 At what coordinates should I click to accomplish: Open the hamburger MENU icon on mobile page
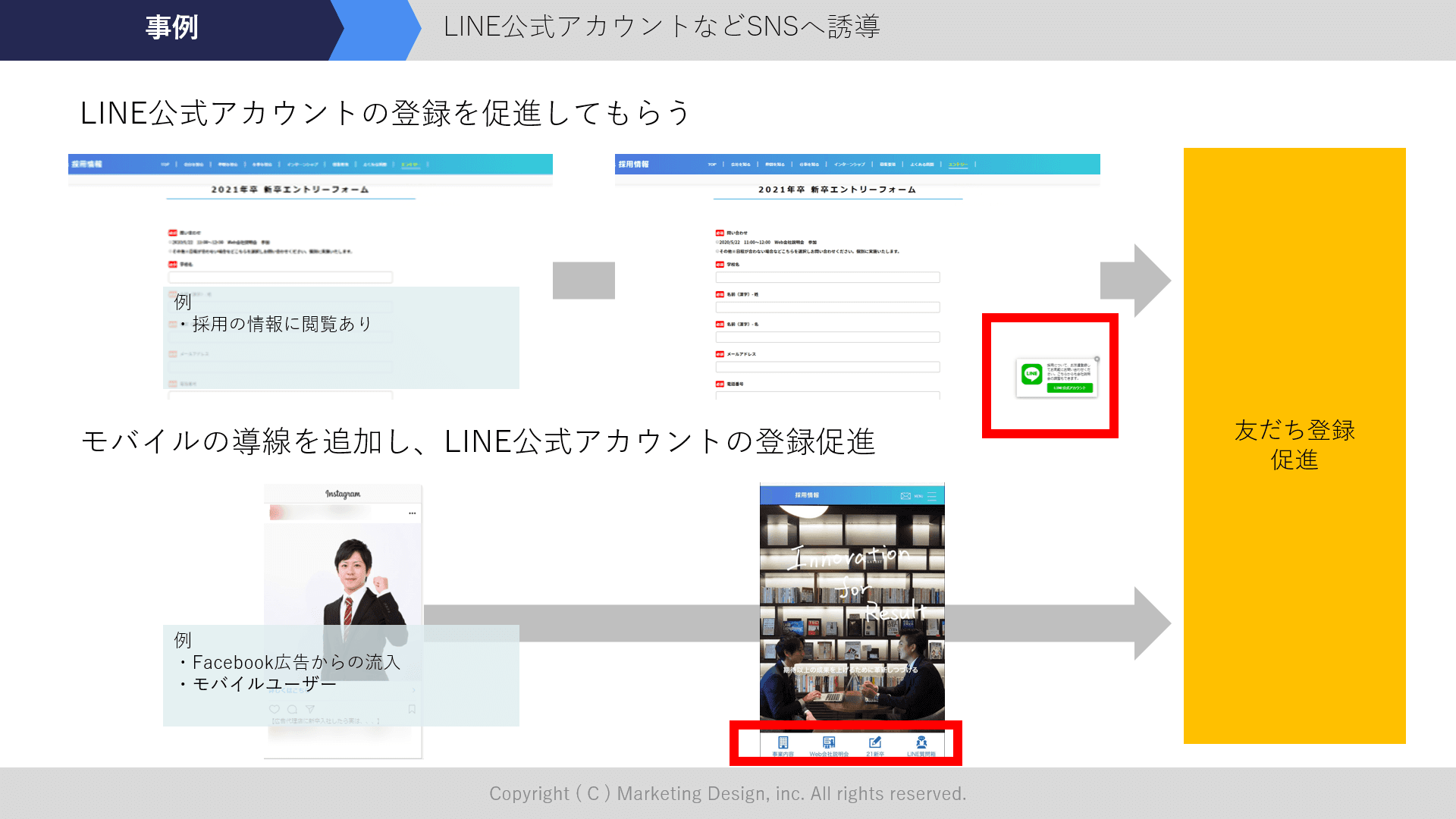pyautogui.click(x=932, y=496)
